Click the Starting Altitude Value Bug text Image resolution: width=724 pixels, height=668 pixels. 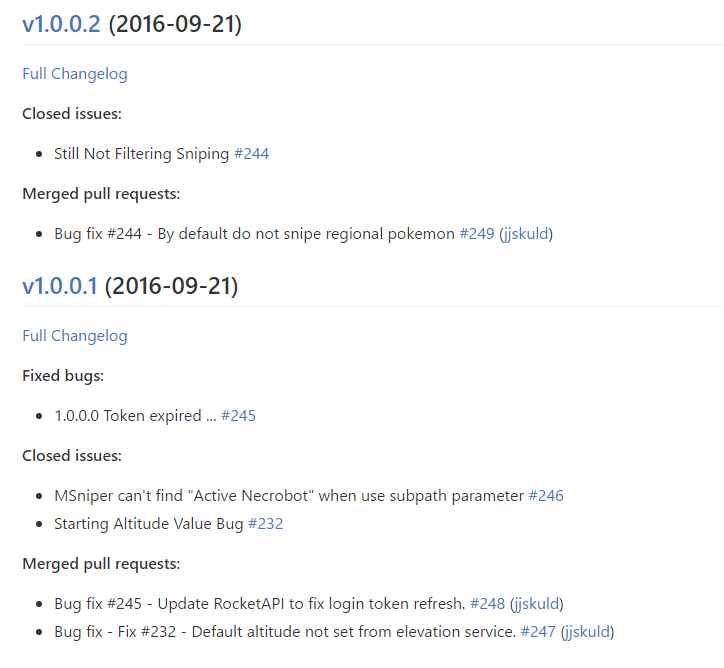click(149, 524)
